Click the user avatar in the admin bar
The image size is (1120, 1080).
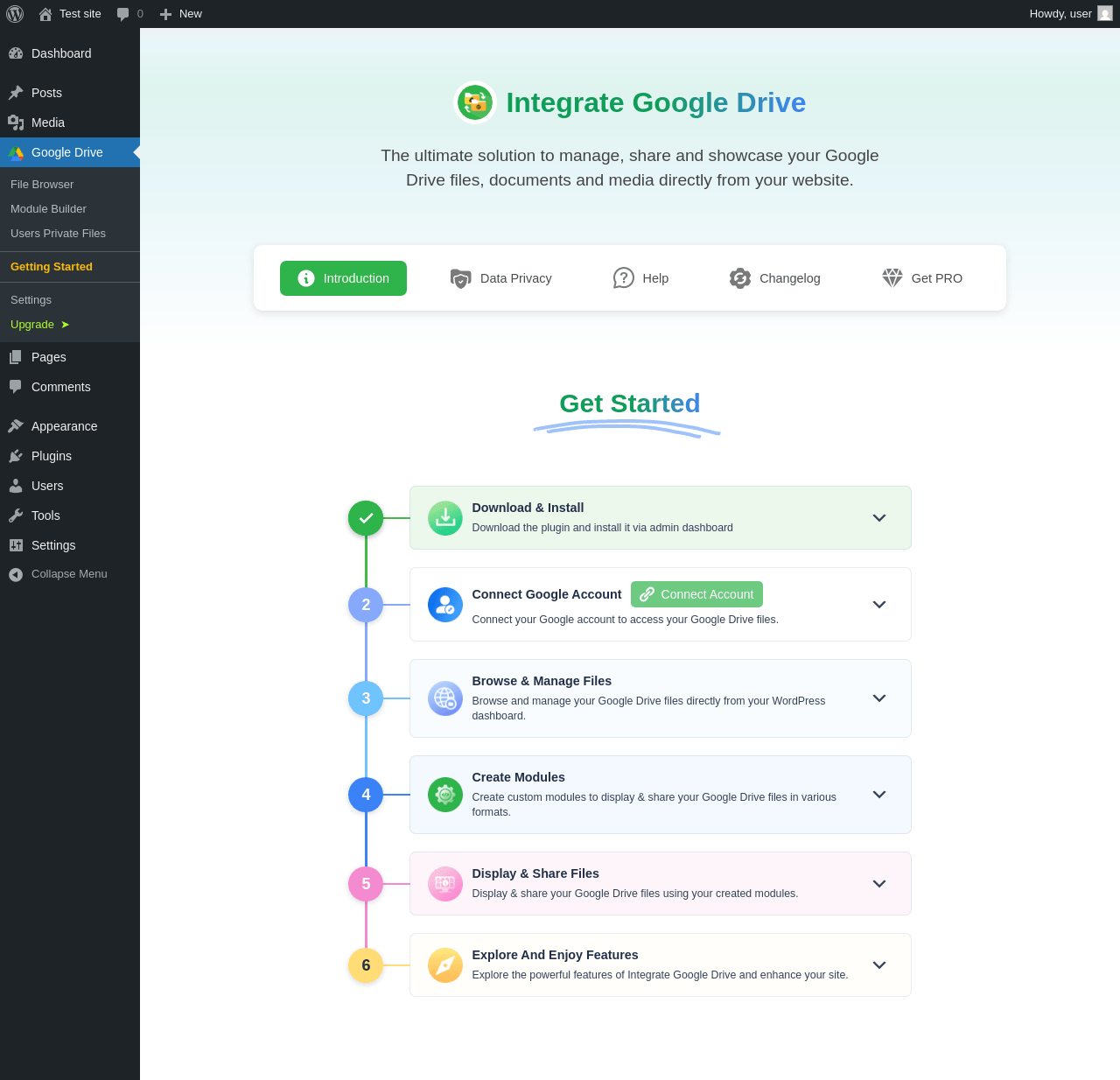click(1105, 14)
